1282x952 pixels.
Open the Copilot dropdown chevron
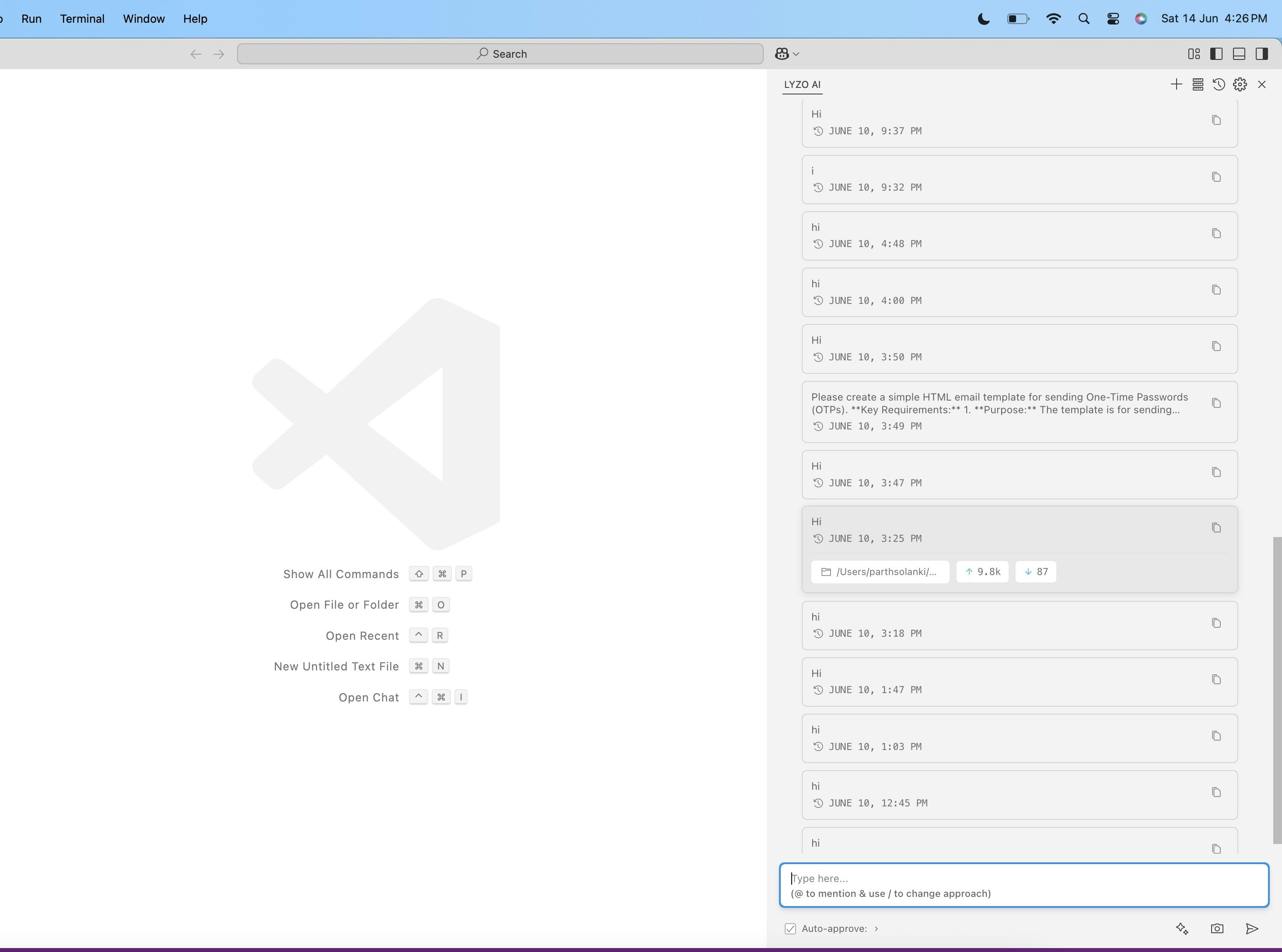click(796, 54)
